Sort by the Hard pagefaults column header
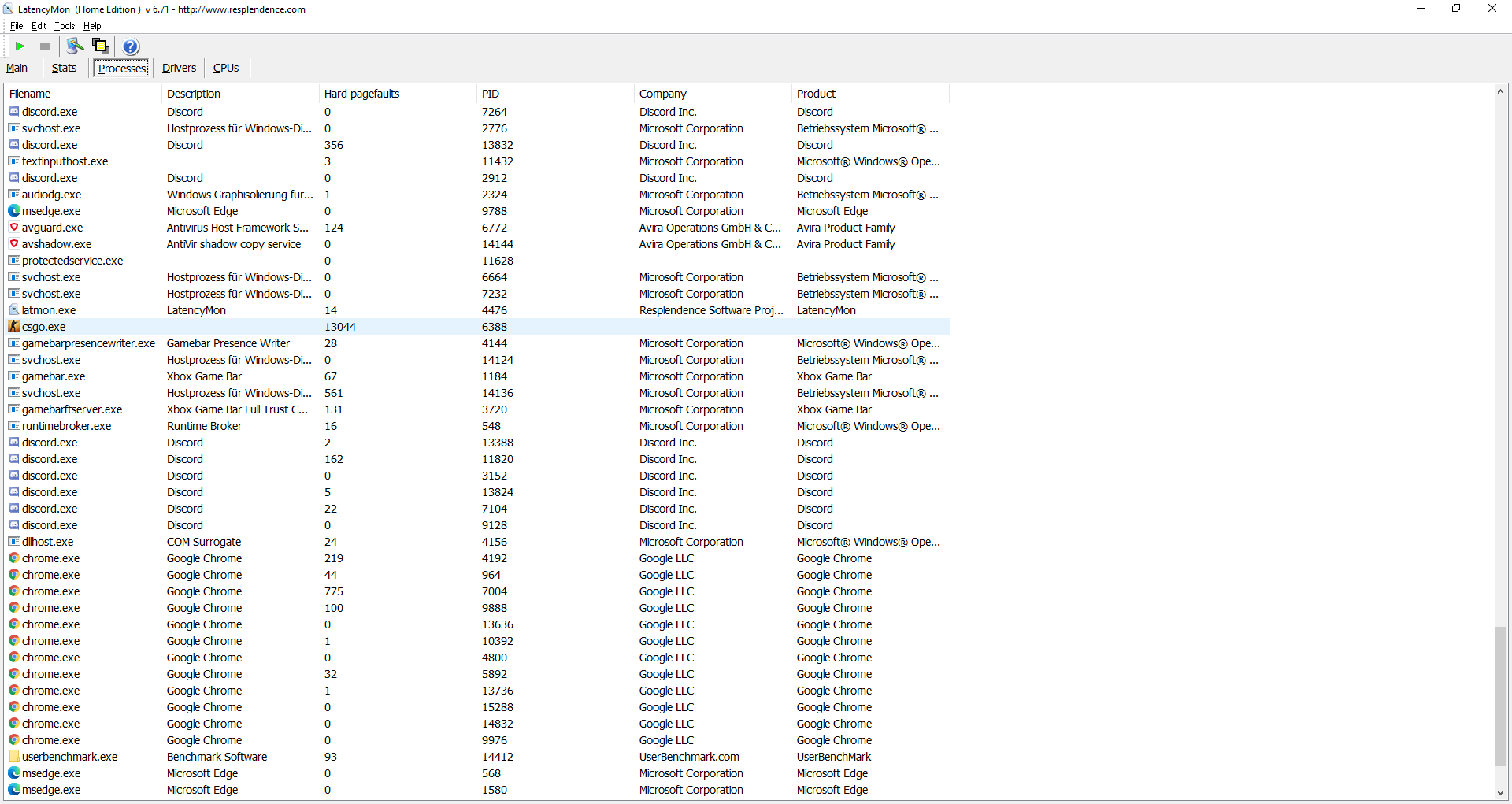 coord(398,94)
